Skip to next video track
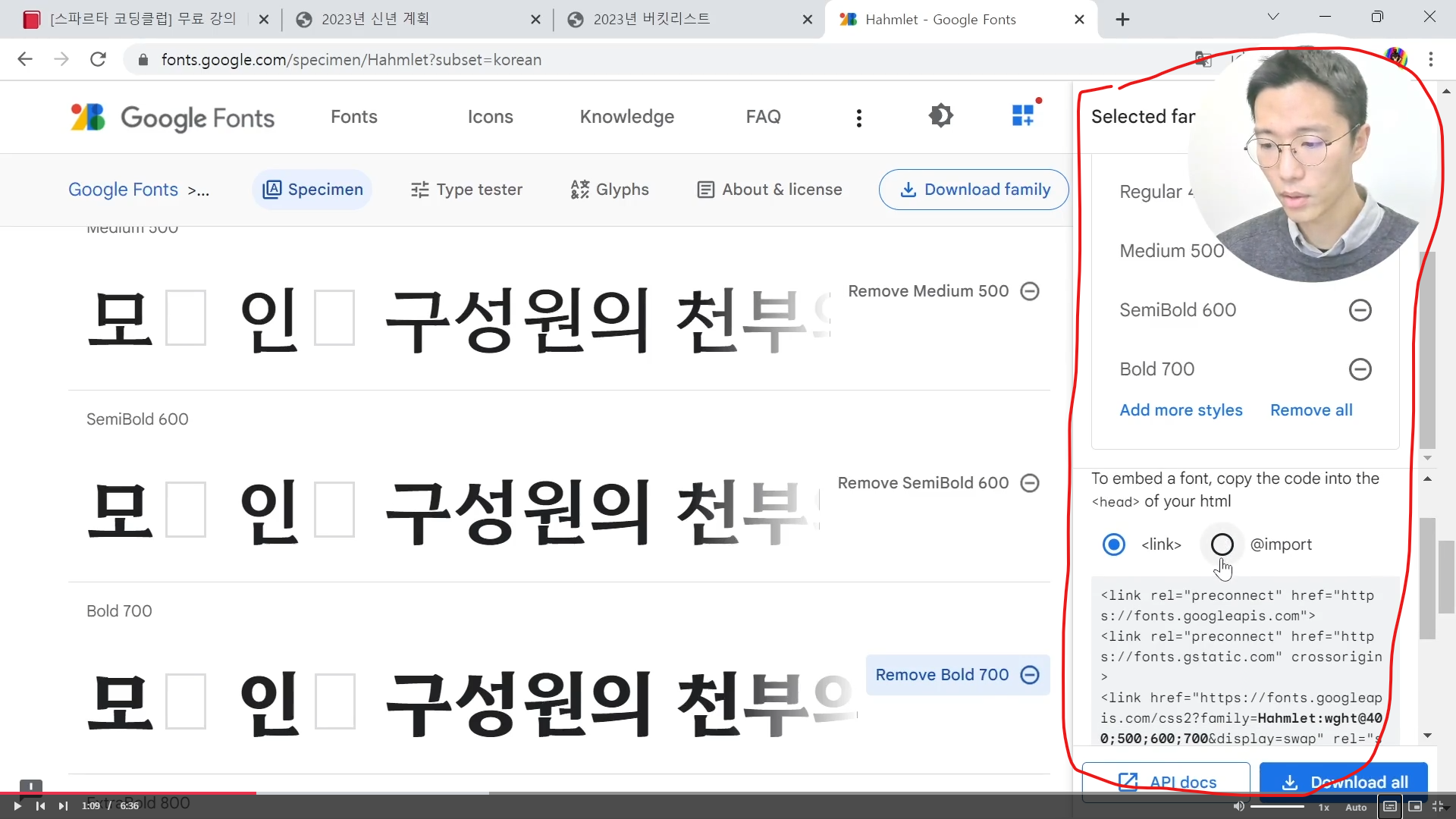 click(x=63, y=806)
